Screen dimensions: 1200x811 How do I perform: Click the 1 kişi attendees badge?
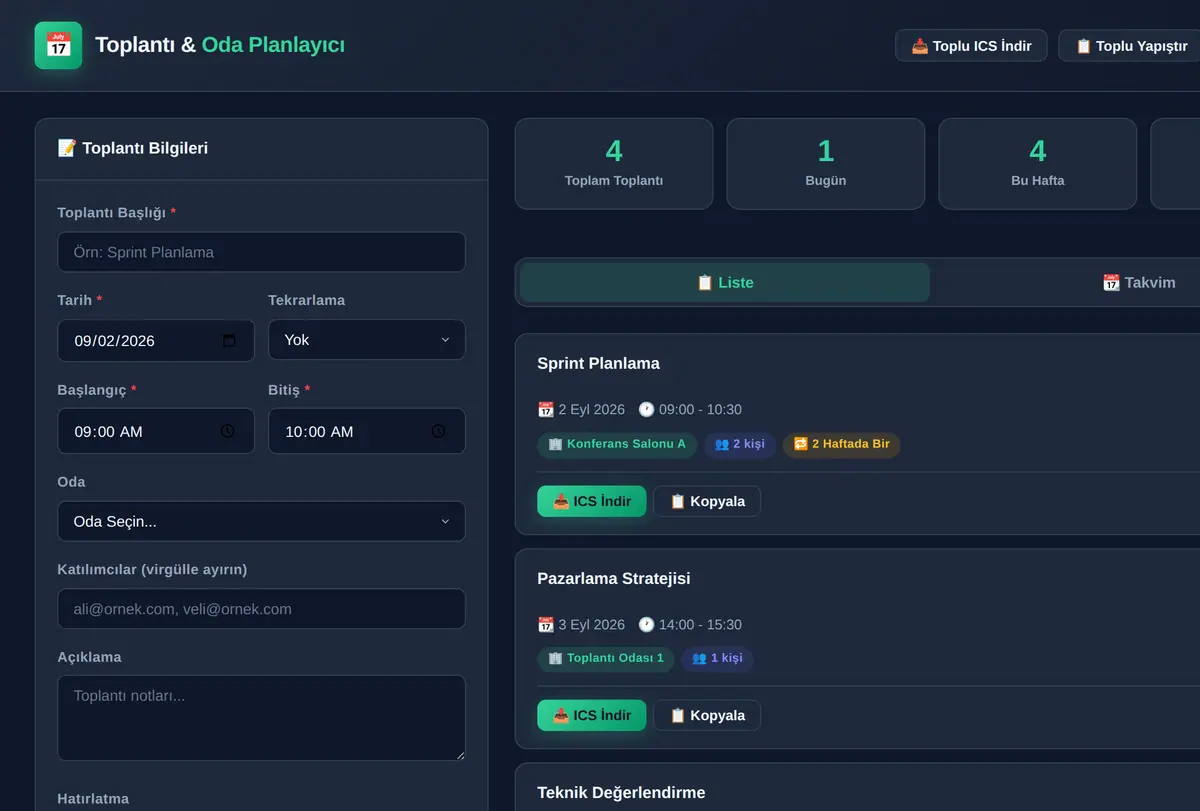pyautogui.click(x=718, y=658)
